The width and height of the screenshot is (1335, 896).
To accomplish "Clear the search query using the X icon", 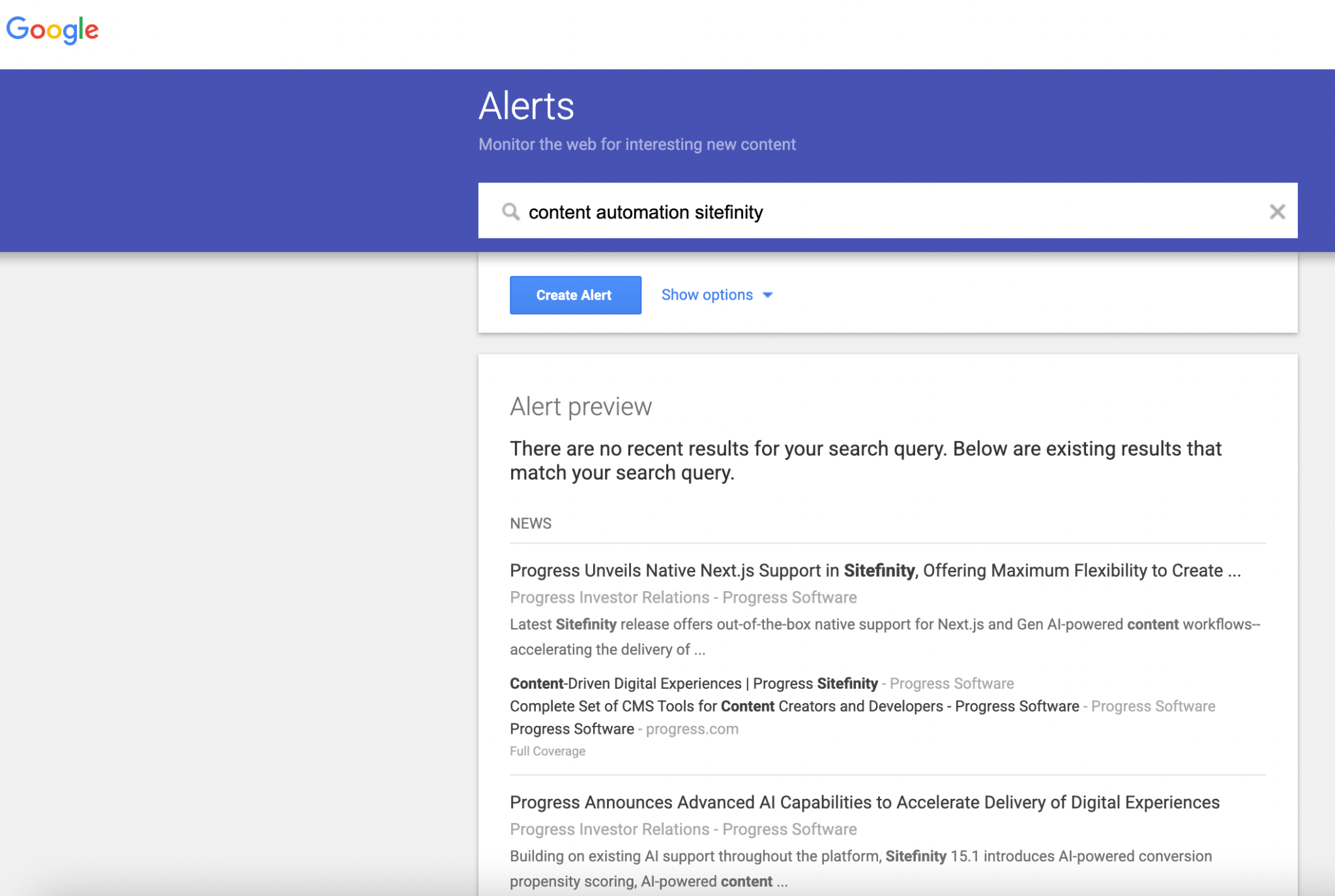I will 1278,211.
